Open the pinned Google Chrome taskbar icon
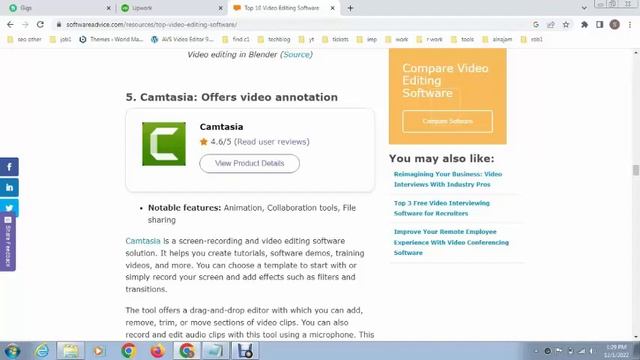The height and width of the screenshot is (360, 640). click(x=129, y=351)
